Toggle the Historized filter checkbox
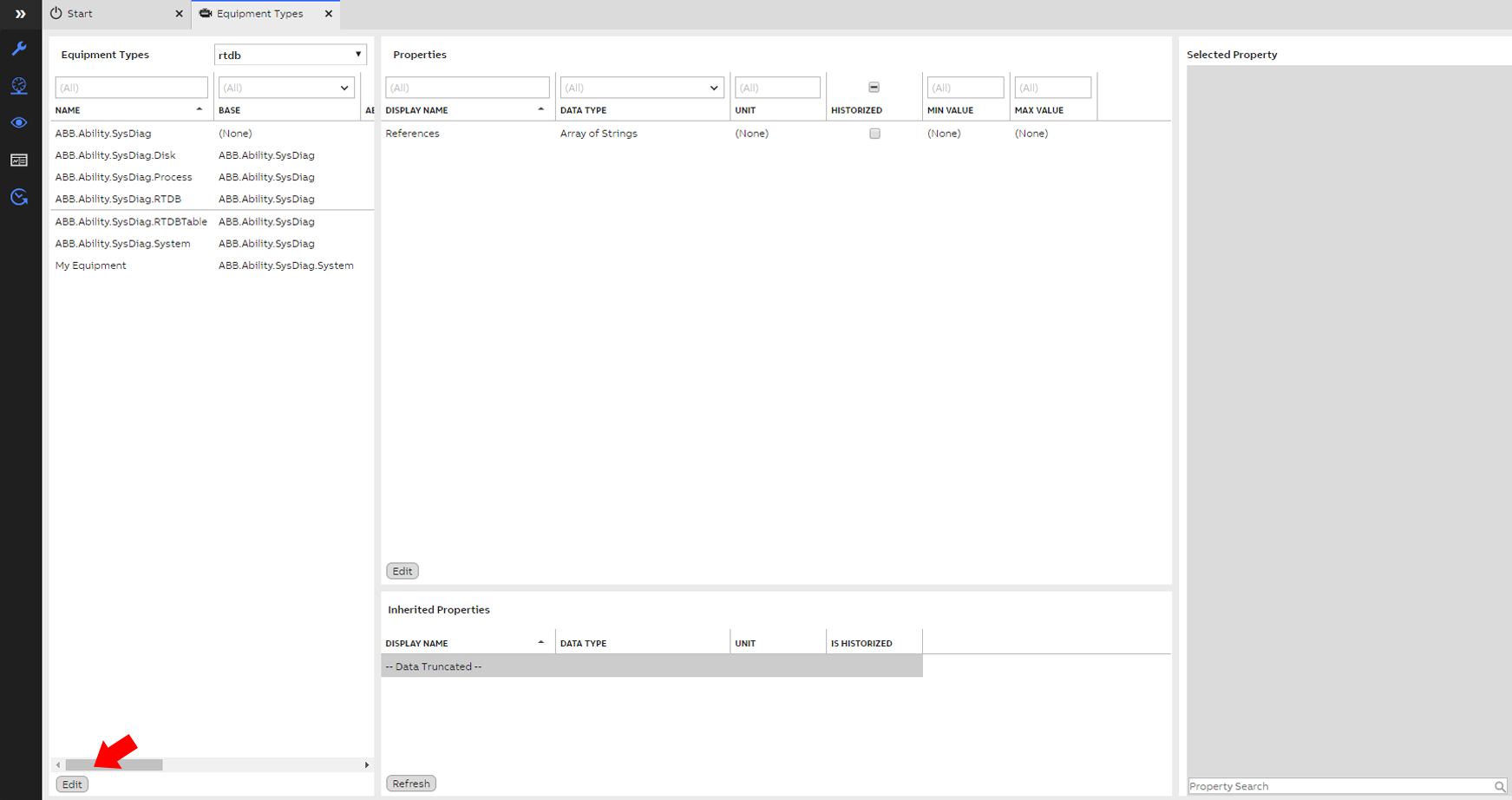Screen dimensions: 1512x800 874,88
